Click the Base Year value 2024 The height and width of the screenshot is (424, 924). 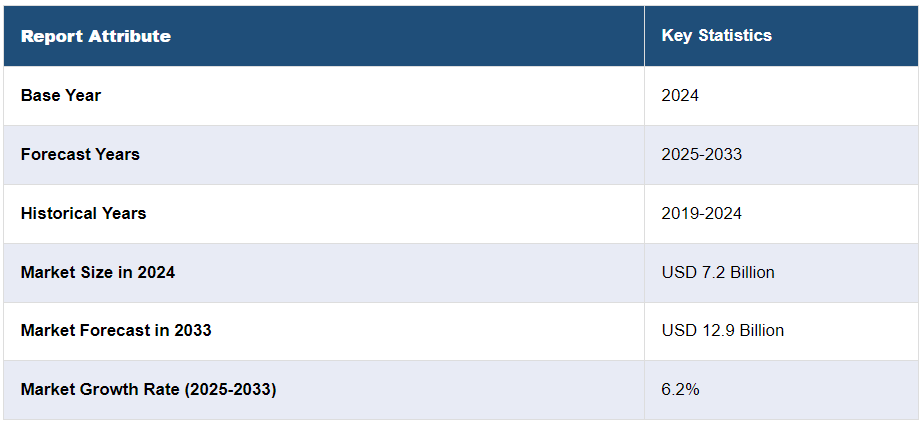[680, 95]
